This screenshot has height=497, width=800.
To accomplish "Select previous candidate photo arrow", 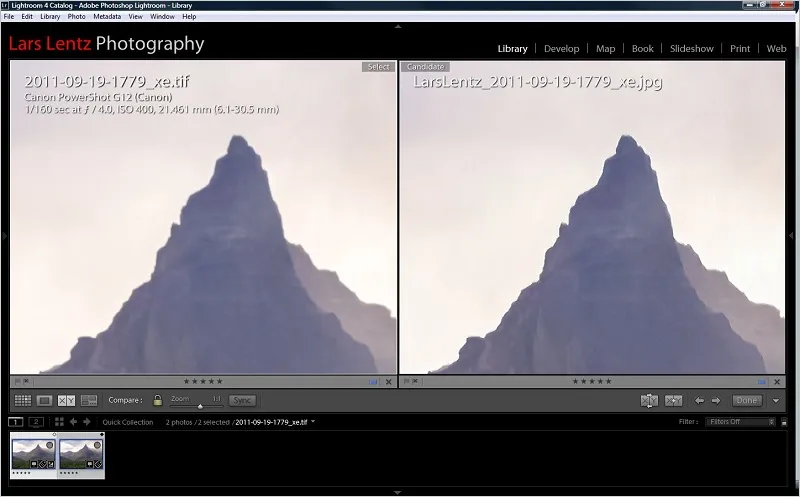I will pos(699,401).
